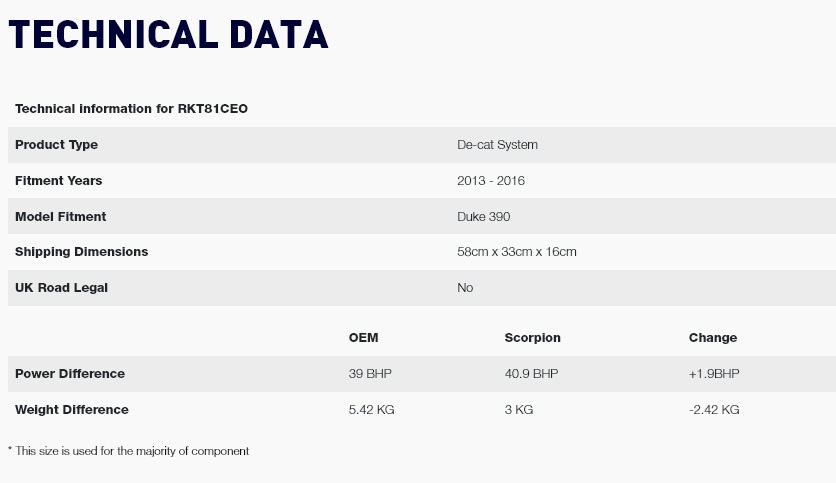Viewport: 836px width, 483px height.
Task: Select the RKT81CEO technical information title
Action: click(131, 109)
